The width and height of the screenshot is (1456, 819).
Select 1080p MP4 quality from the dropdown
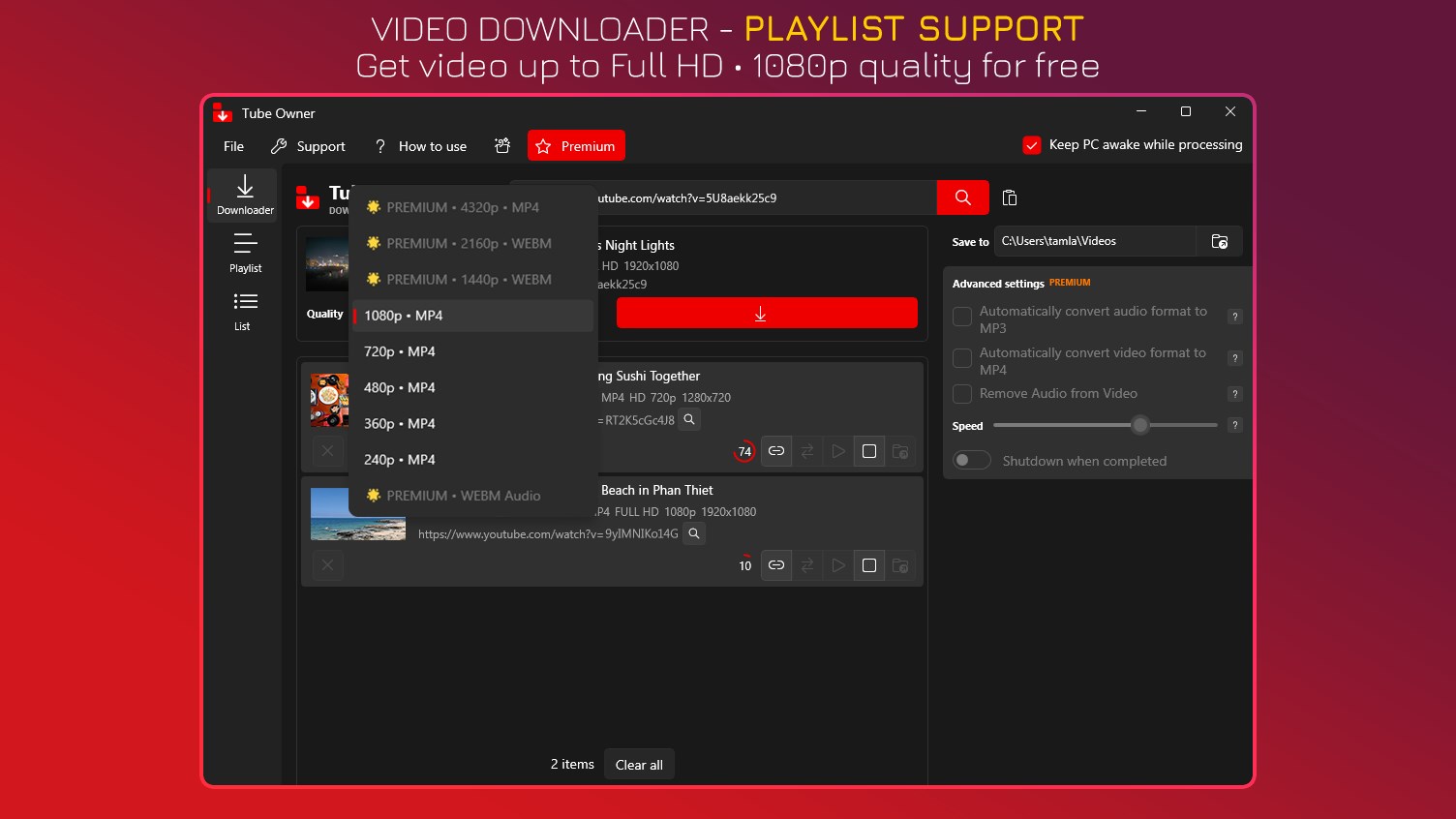click(404, 316)
